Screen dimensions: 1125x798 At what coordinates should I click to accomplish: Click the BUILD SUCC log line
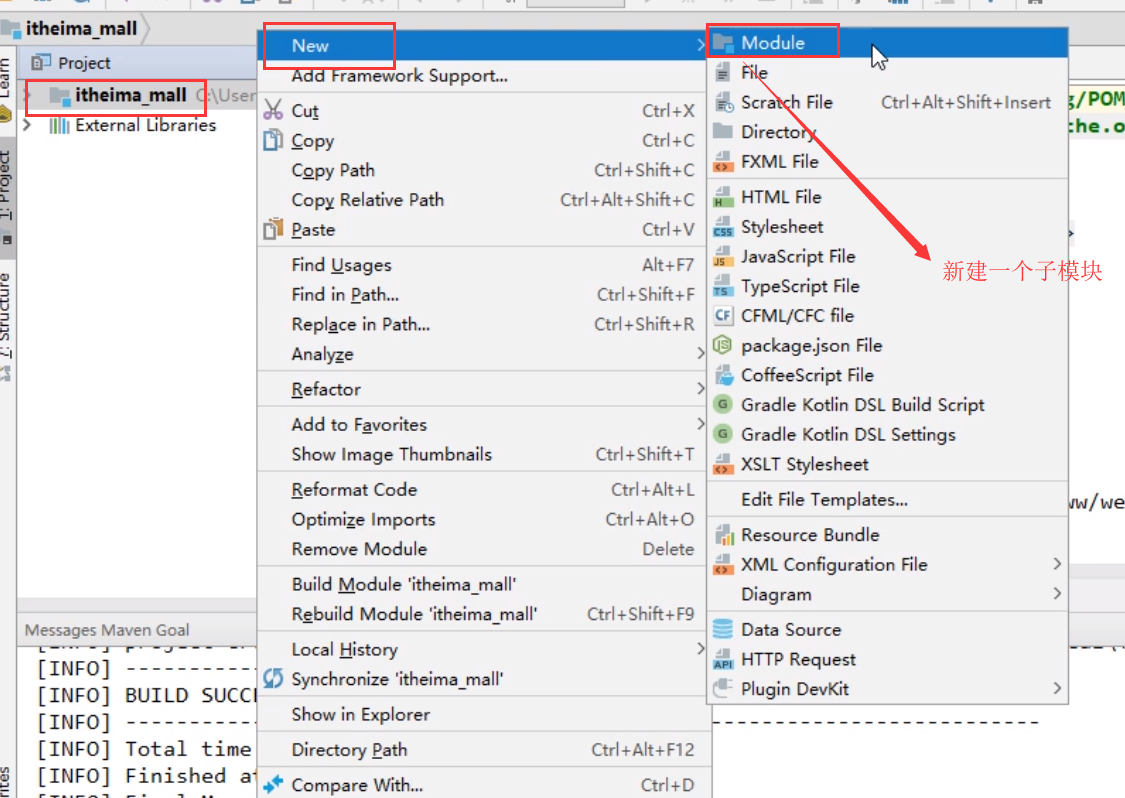(147, 695)
